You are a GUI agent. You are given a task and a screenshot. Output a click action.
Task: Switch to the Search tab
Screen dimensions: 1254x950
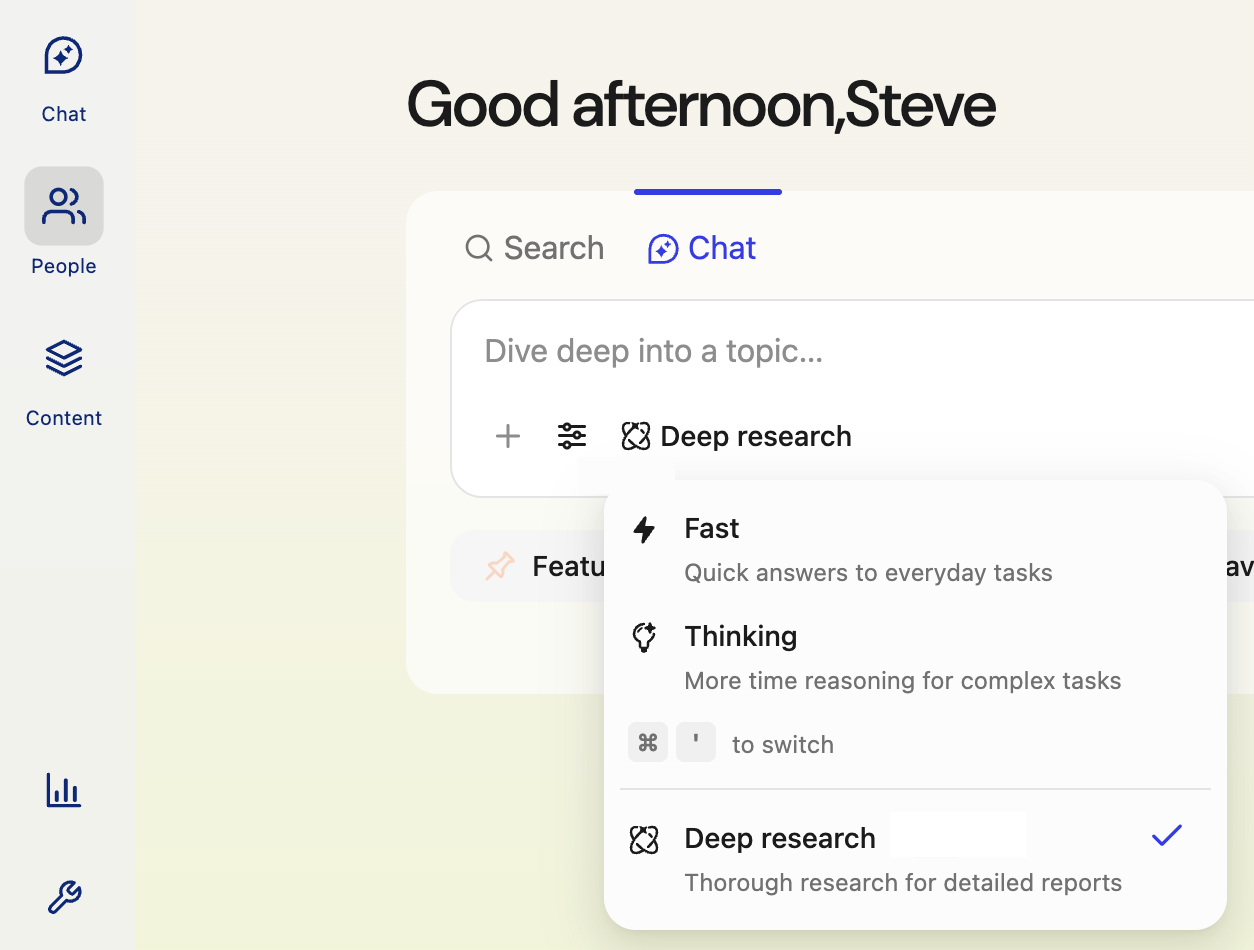535,248
